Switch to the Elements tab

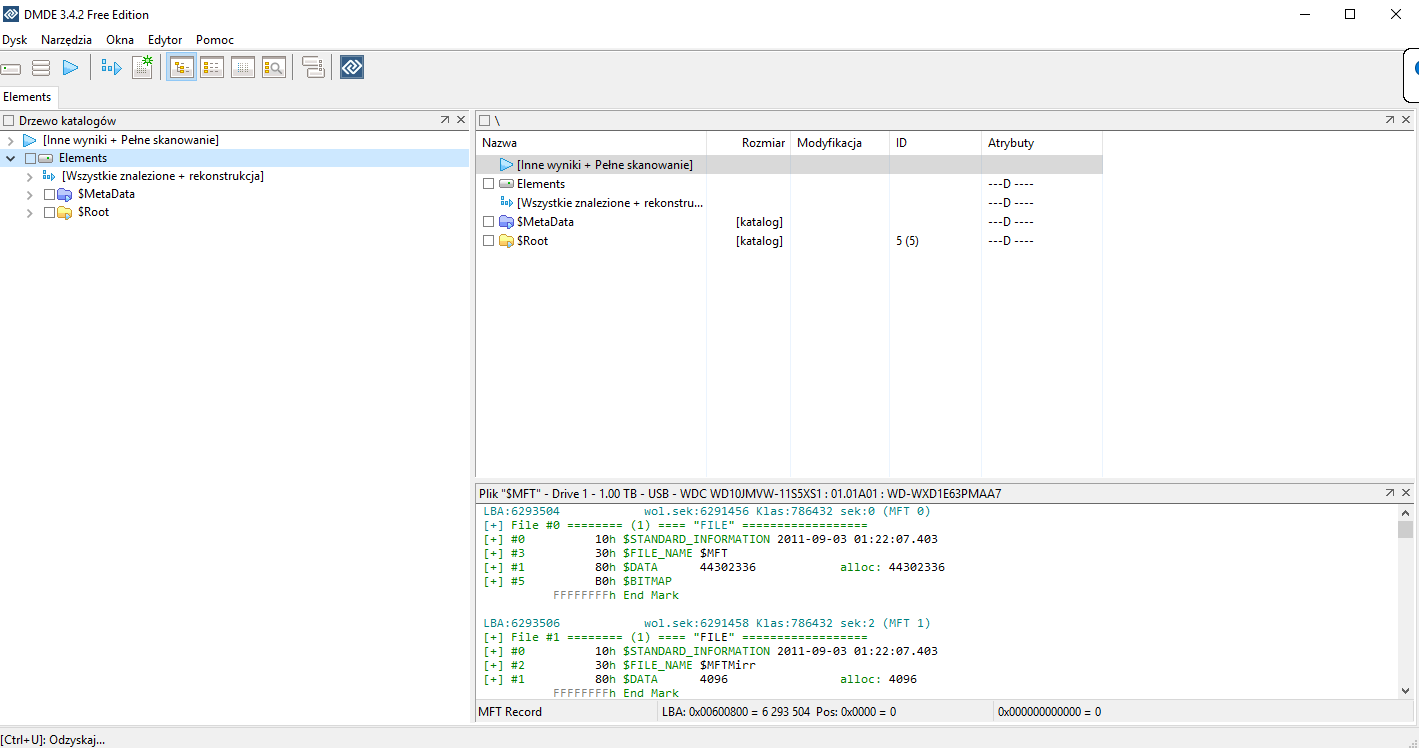coord(27,97)
